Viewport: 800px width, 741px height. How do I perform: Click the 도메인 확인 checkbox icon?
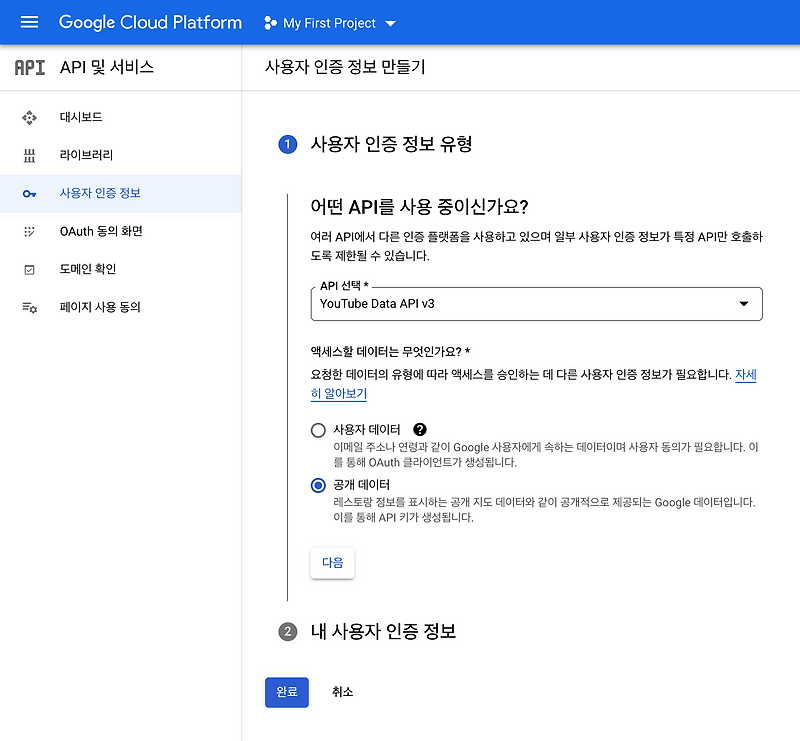29,269
